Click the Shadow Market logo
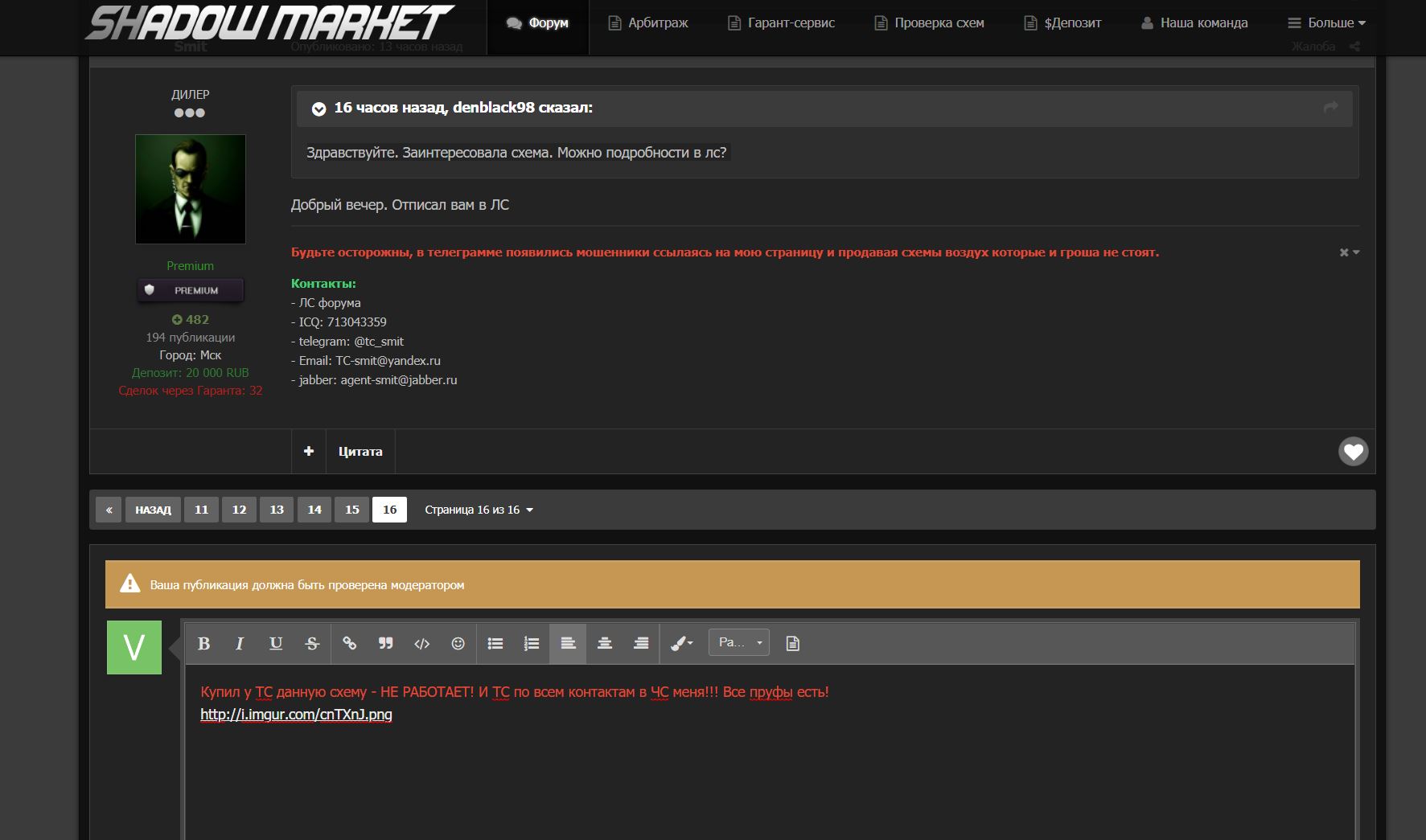This screenshot has height=840, width=1426. pos(269,23)
